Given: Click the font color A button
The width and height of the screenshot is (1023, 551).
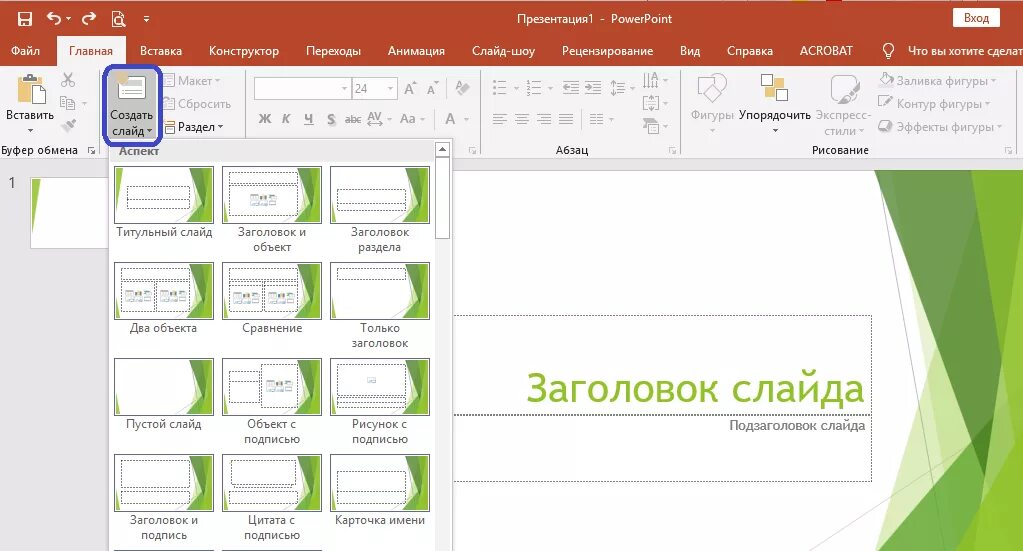Looking at the screenshot, I should 450,119.
